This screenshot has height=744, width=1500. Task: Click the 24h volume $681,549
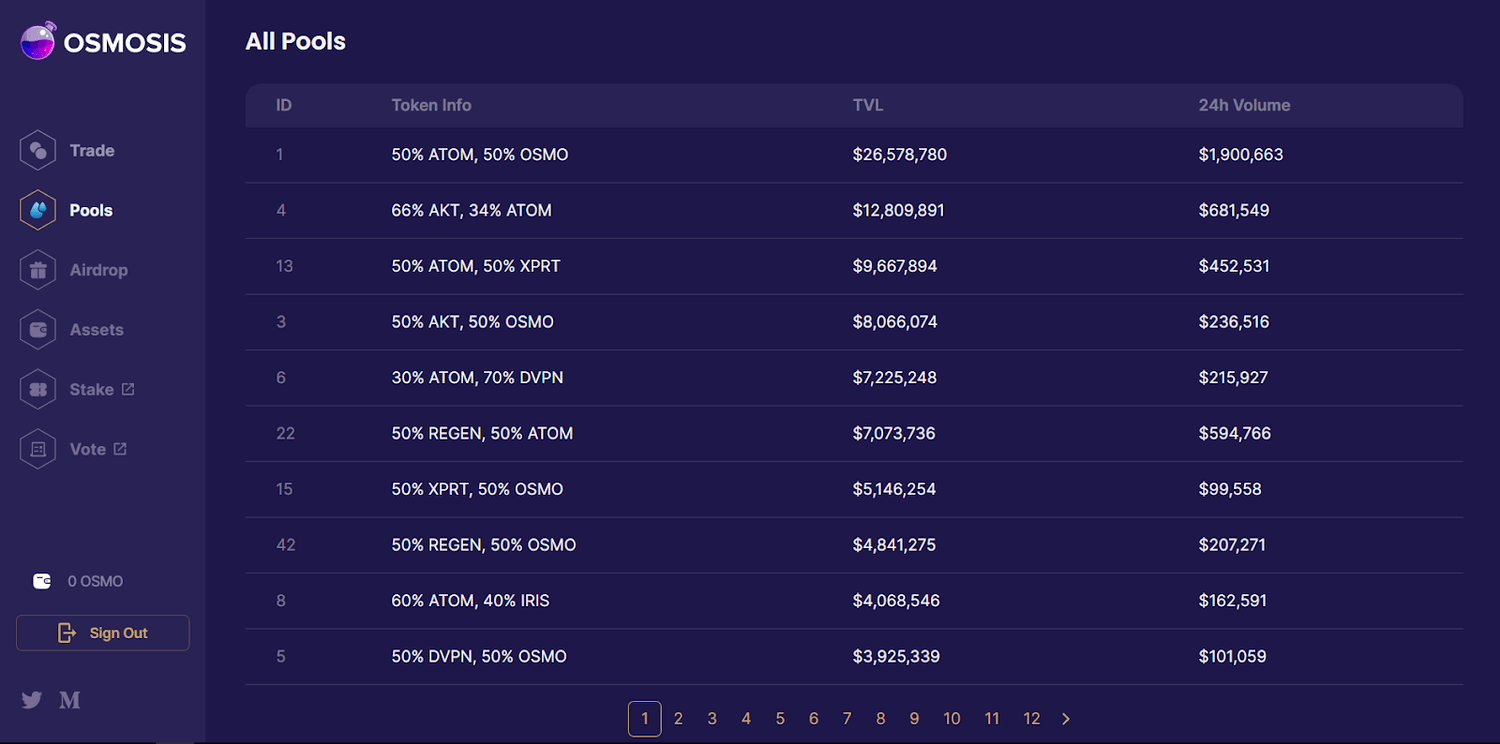[1234, 211]
